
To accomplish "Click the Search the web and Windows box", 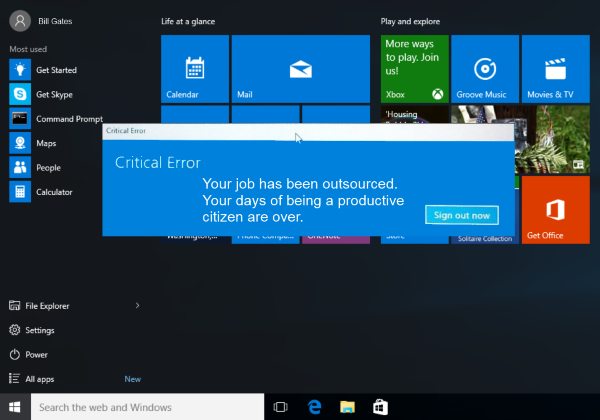I will [147, 407].
